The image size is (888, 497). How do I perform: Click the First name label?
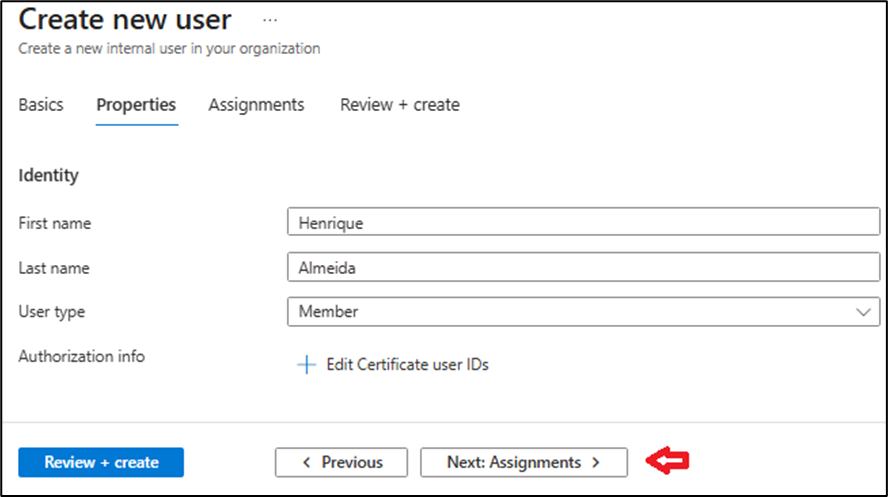tap(55, 223)
